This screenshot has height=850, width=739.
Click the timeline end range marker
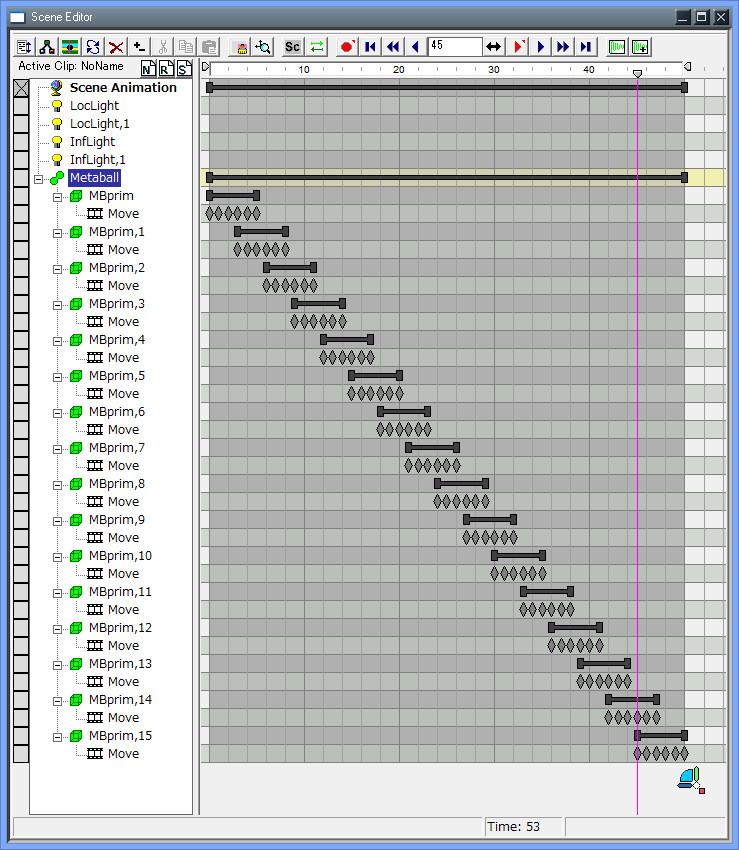(x=687, y=67)
